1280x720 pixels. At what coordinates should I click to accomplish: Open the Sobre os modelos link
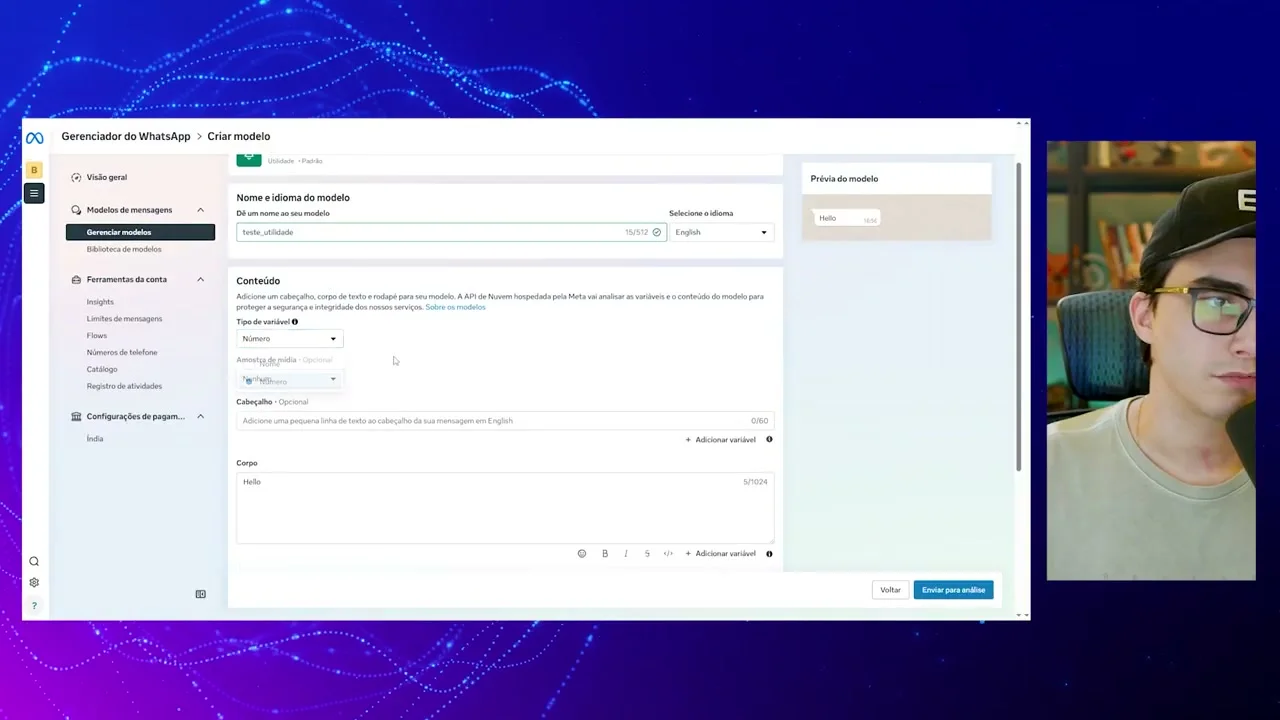[x=455, y=307]
